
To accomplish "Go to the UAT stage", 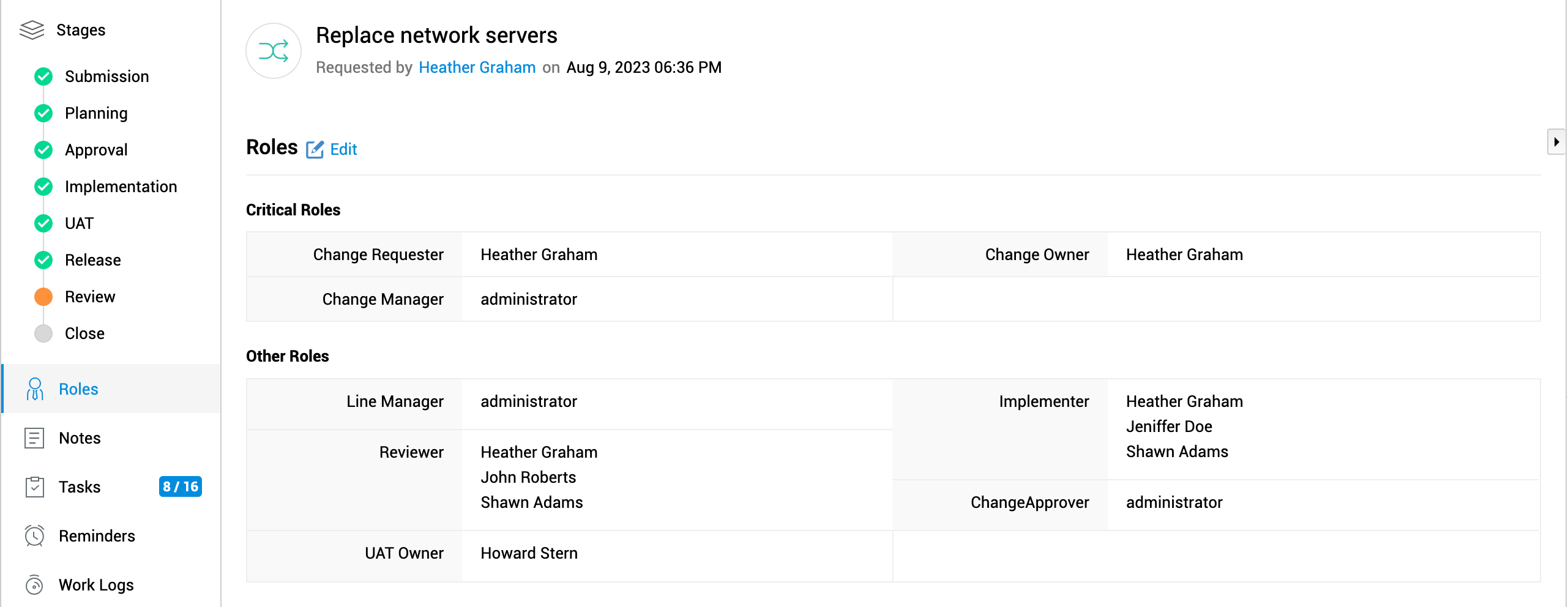I will pyautogui.click(x=79, y=223).
